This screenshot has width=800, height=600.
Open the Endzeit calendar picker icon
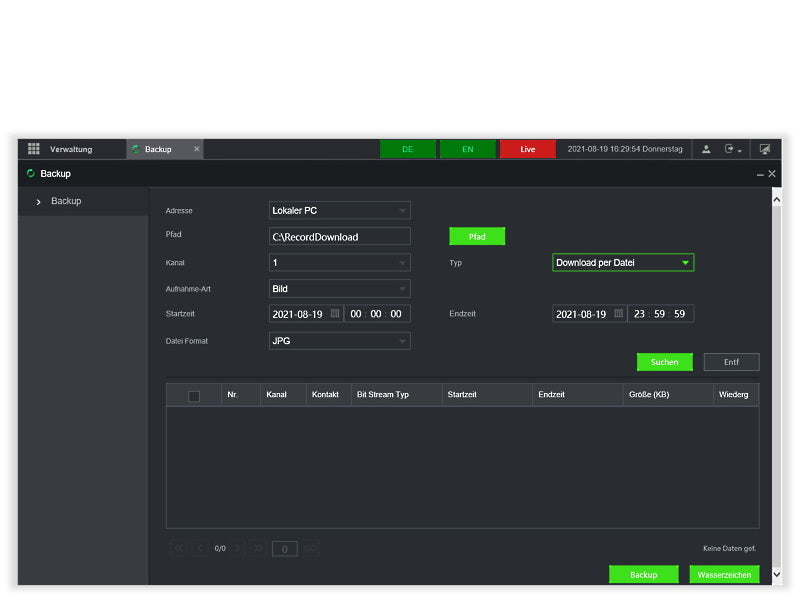point(619,314)
